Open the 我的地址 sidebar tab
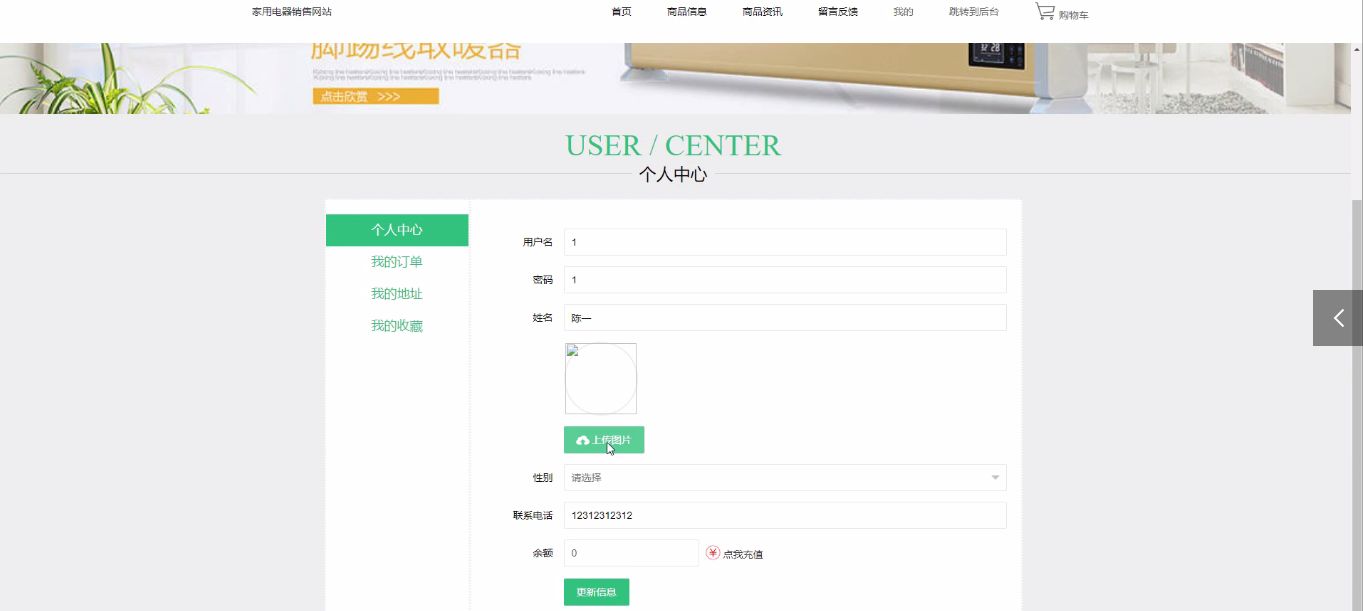Screen dimensions: 1363x611 pos(397,294)
